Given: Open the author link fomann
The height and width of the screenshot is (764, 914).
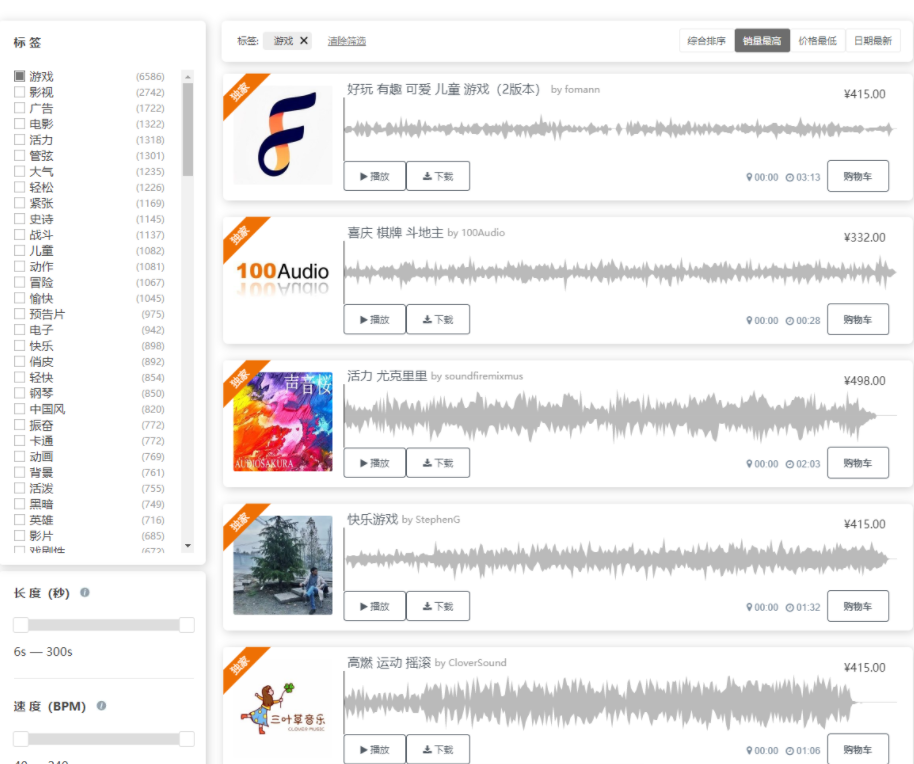Looking at the screenshot, I should point(582,89).
